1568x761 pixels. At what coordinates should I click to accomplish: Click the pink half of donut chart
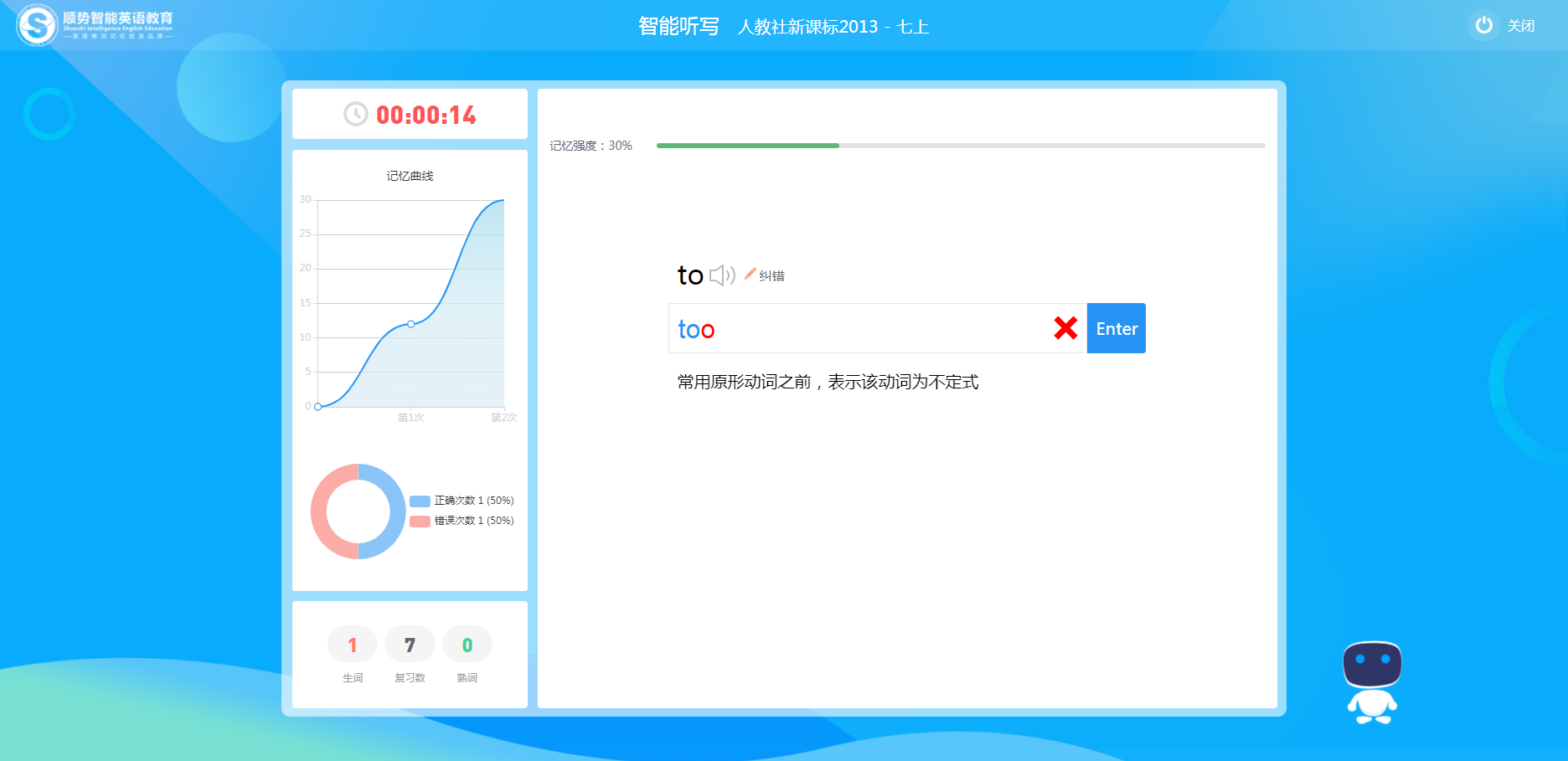click(319, 512)
